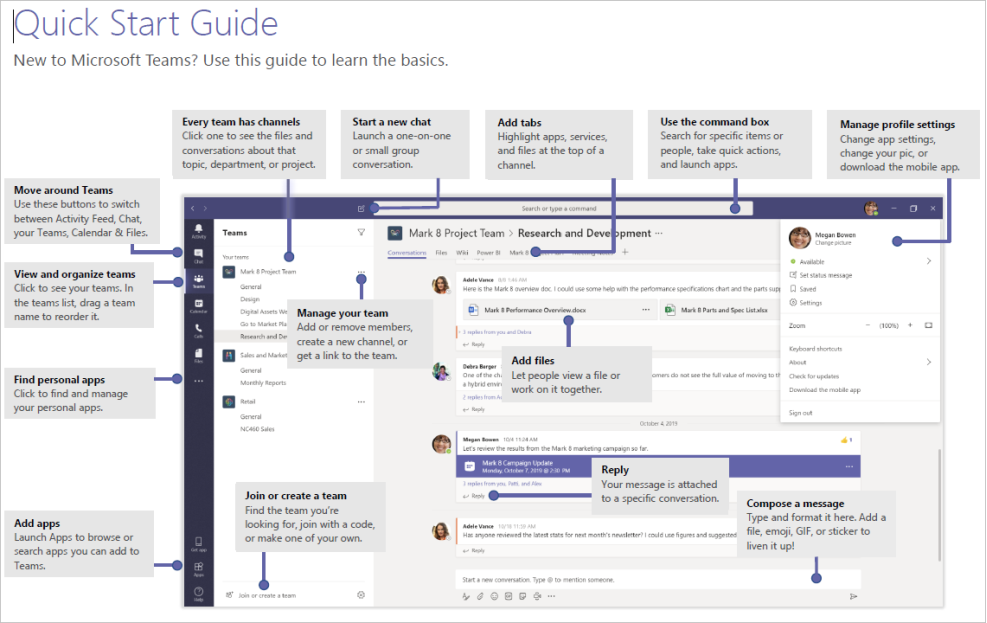Open the manage teams gear icon
The height and width of the screenshot is (623, 987).
tap(361, 595)
